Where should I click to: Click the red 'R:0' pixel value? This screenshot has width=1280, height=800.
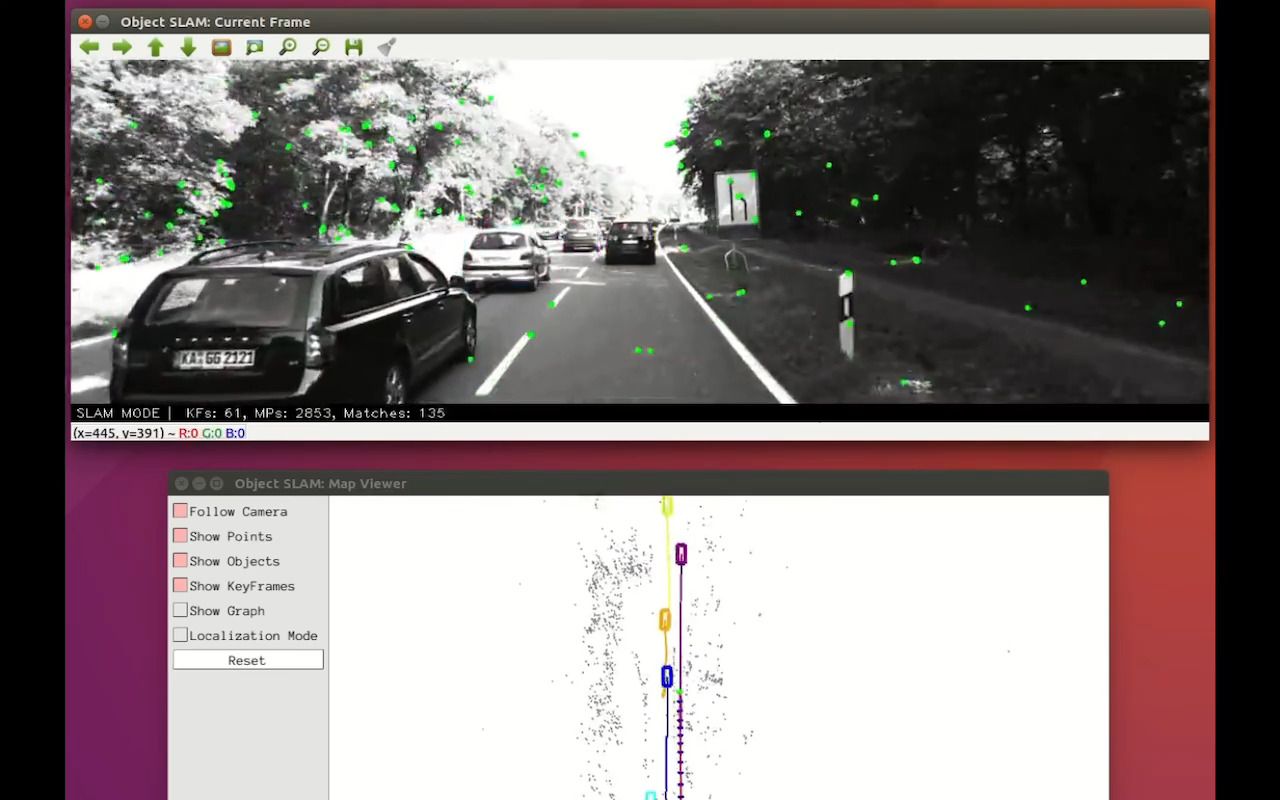click(188, 433)
